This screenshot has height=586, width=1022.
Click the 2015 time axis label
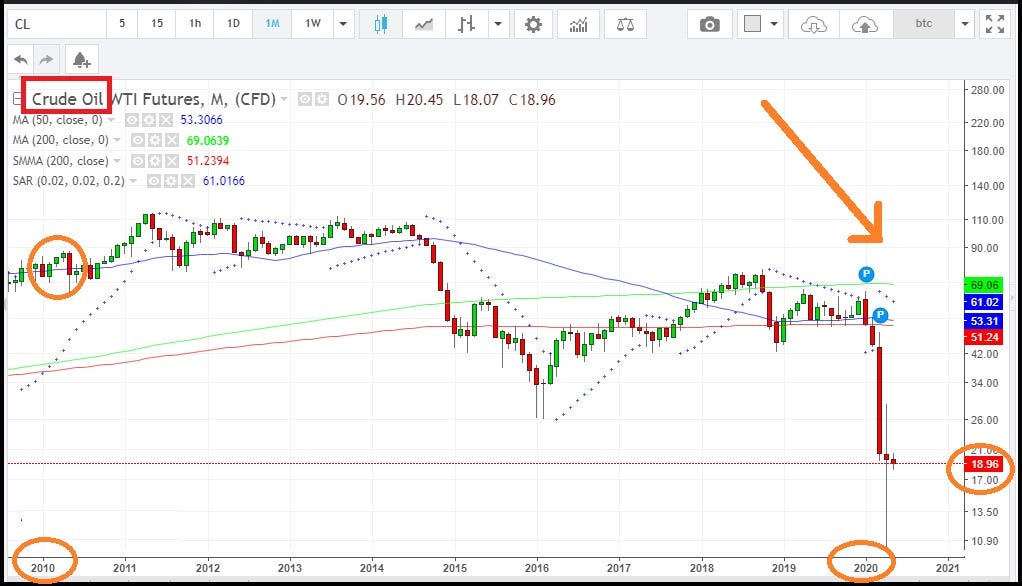tap(455, 568)
